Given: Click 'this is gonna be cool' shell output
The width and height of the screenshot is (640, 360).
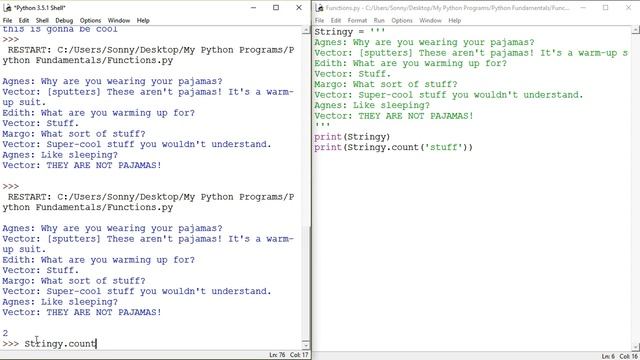Looking at the screenshot, I should tap(60, 29).
